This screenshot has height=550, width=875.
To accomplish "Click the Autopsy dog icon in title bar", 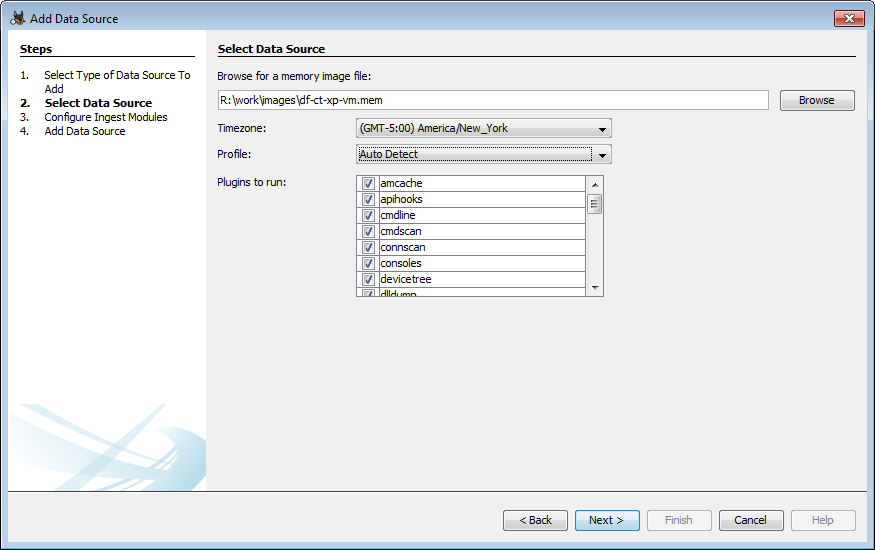I will 17,18.
